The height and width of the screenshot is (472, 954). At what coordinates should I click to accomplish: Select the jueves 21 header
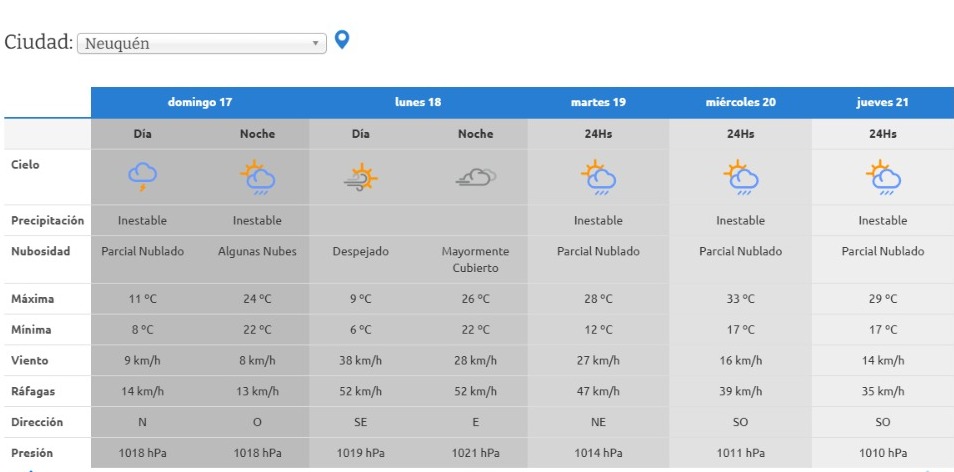coord(882,103)
